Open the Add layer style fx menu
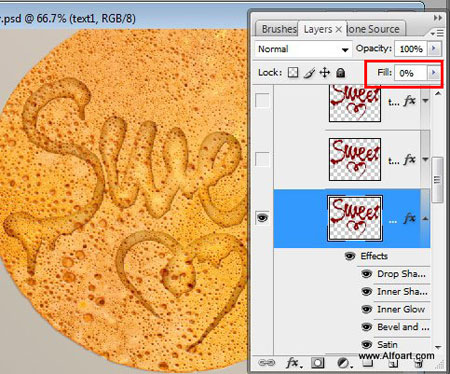 click(x=293, y=363)
